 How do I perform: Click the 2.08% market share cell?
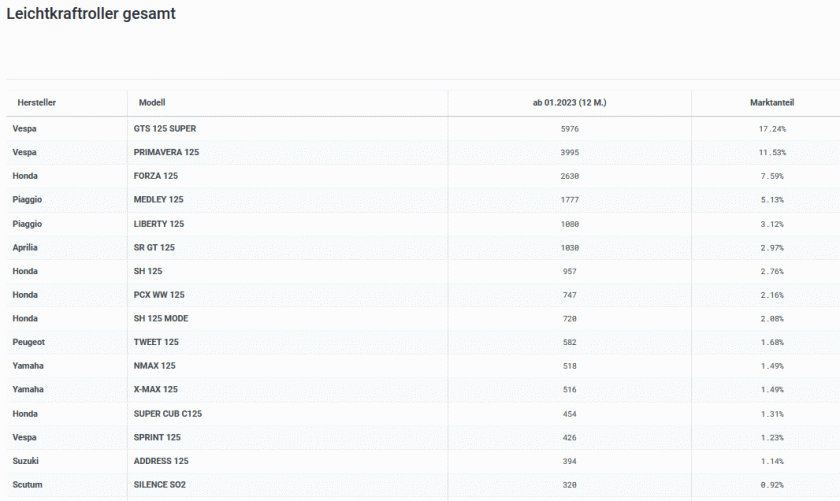772,319
